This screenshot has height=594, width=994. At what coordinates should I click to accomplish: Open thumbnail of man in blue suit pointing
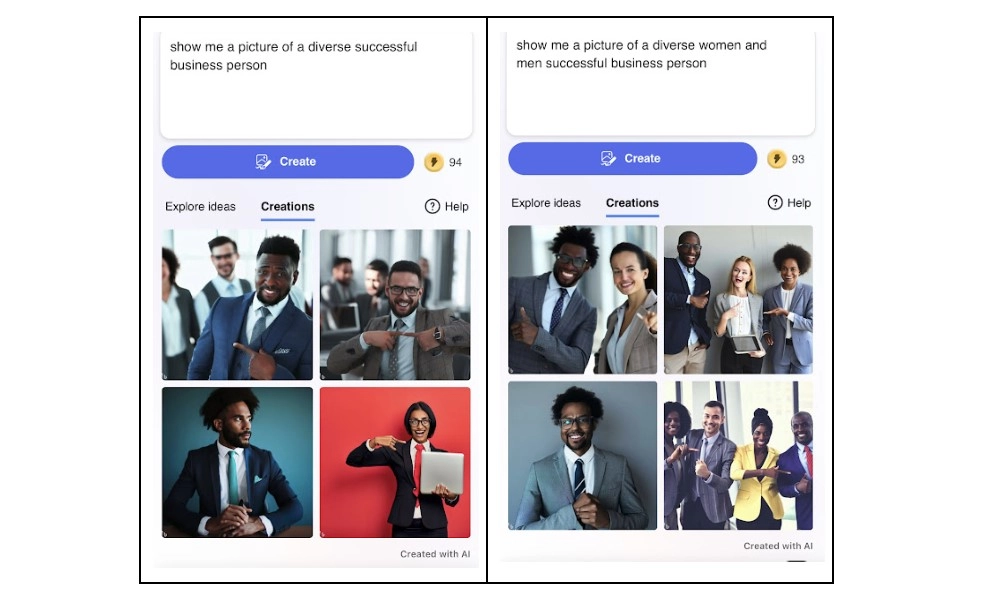coord(237,305)
